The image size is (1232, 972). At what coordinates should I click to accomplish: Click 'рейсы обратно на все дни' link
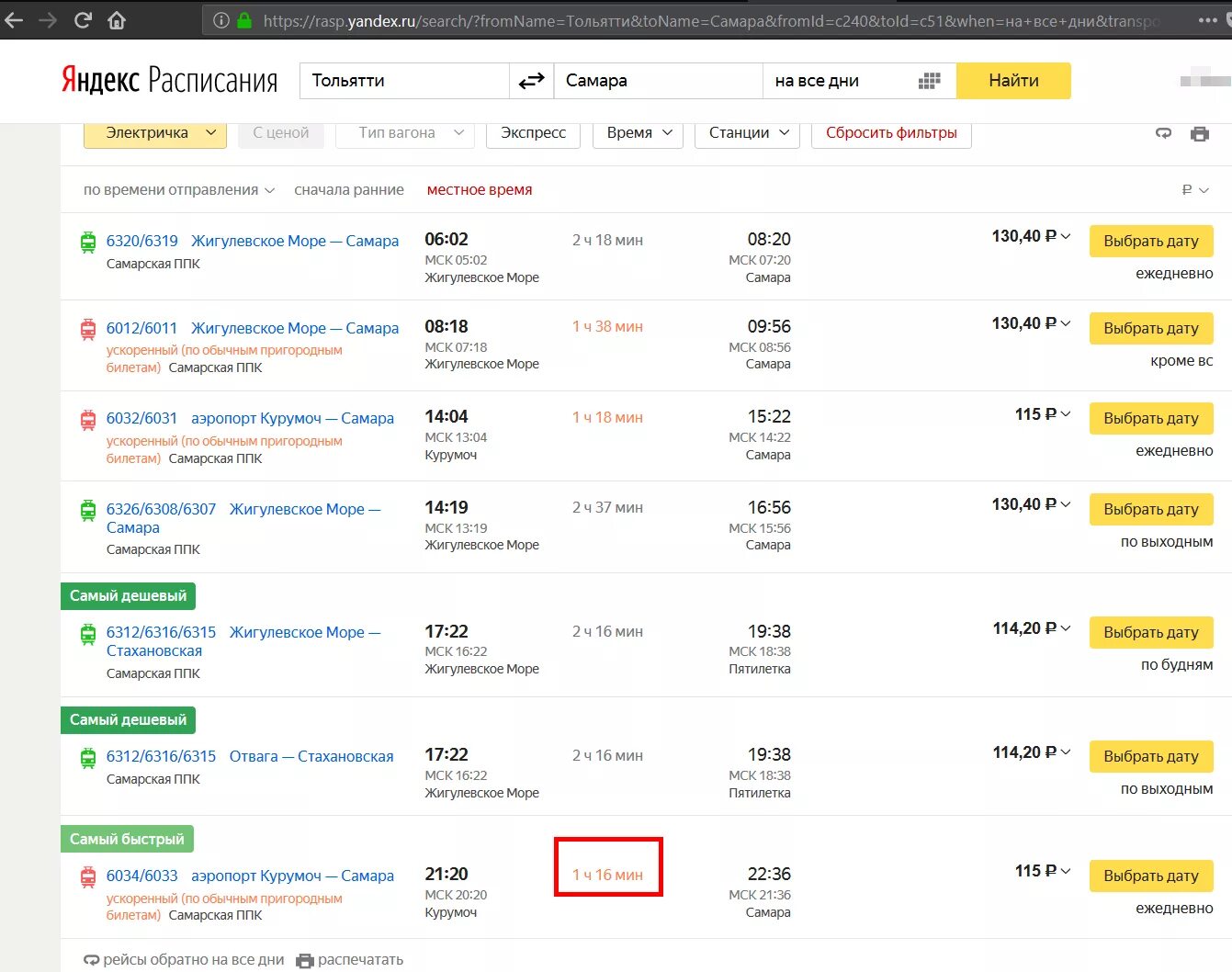pyautogui.click(x=184, y=959)
